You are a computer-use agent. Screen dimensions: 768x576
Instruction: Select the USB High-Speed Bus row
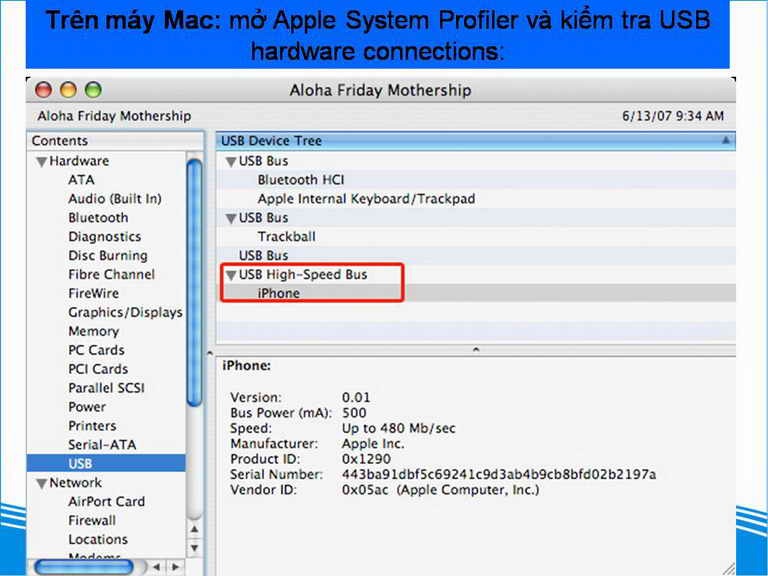(x=476, y=274)
